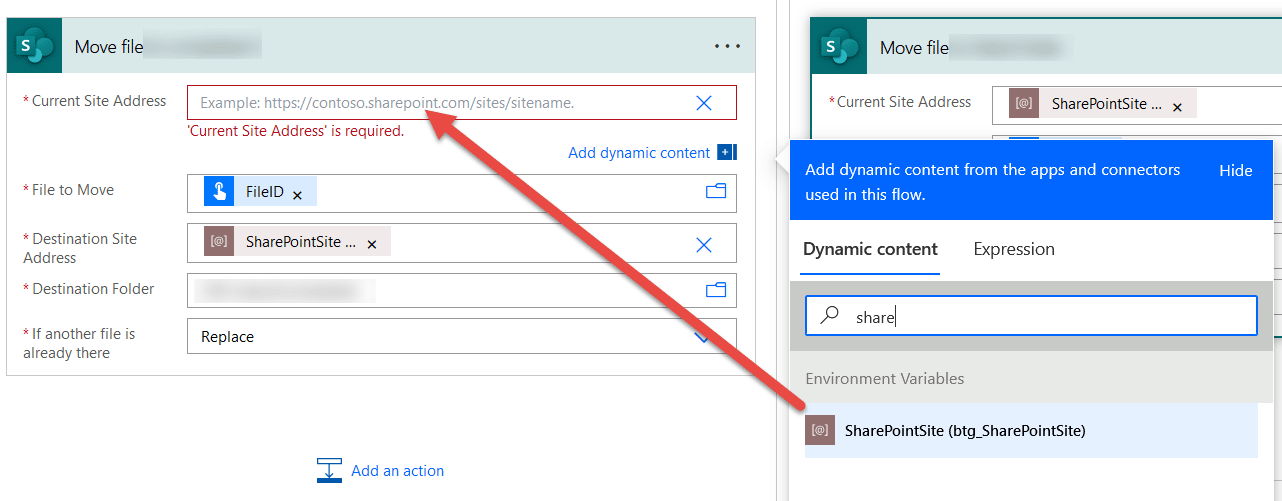Image resolution: width=1282 pixels, height=501 pixels.
Task: Click the SharePoint icon on the right Move file card
Action: 840,47
